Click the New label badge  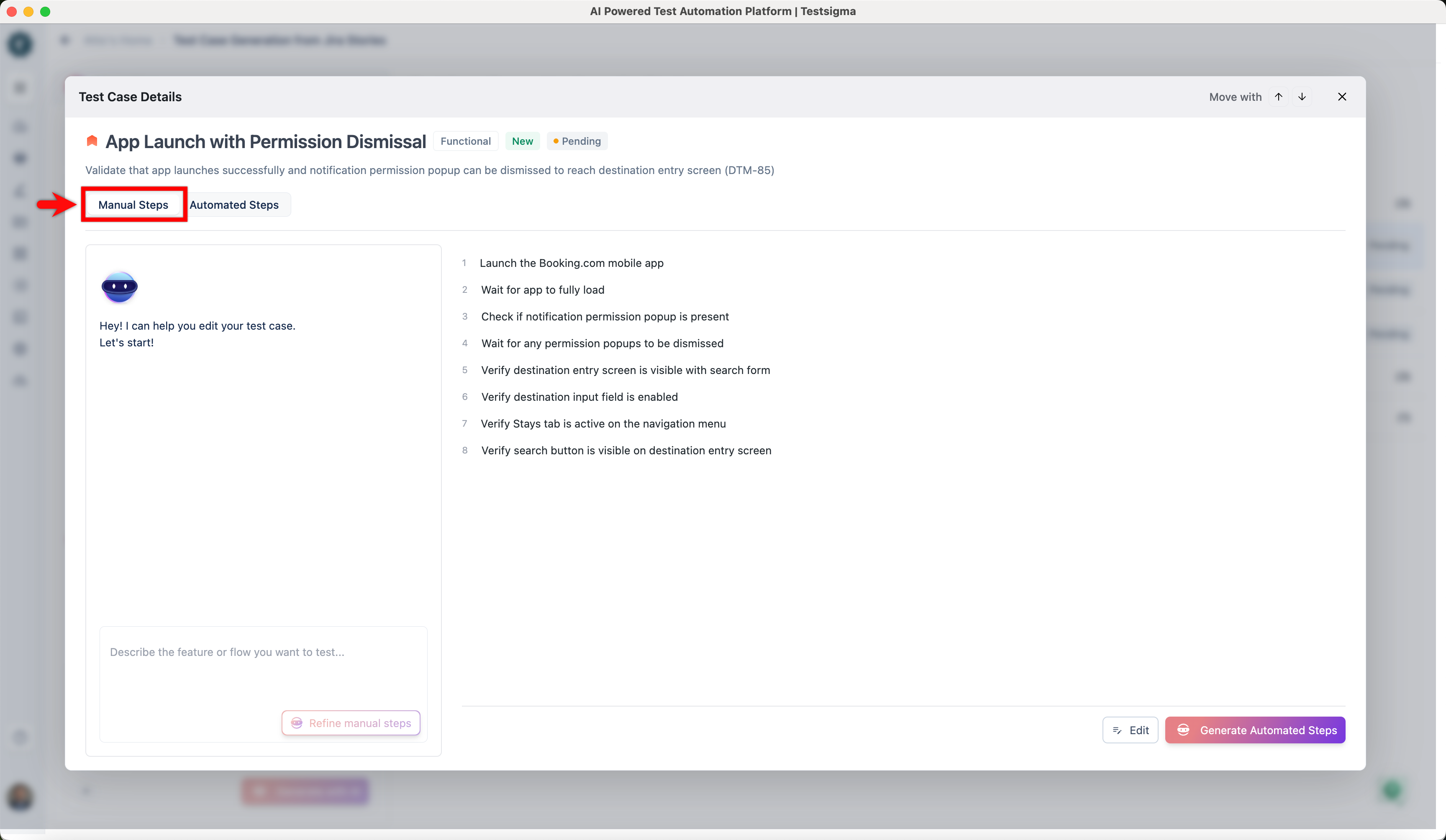pyautogui.click(x=522, y=141)
